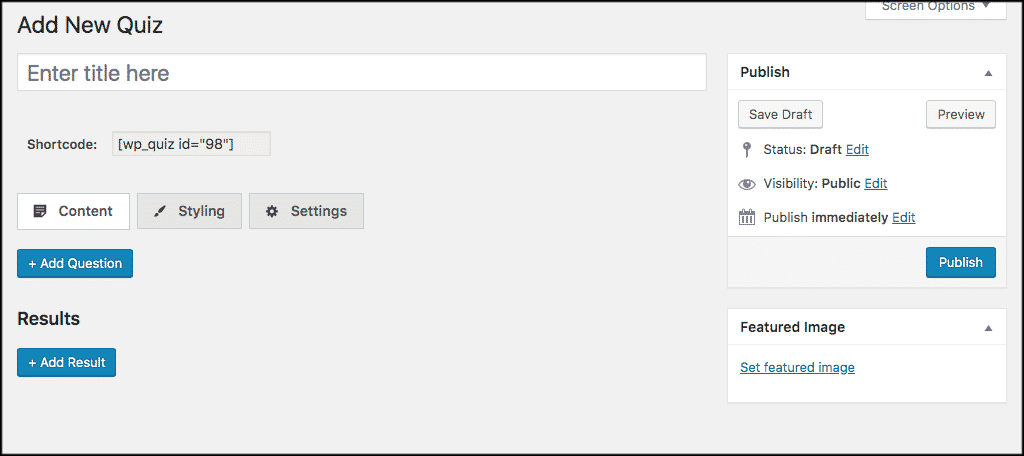The image size is (1024, 456).
Task: Click the Add Question button
Action: pos(75,263)
